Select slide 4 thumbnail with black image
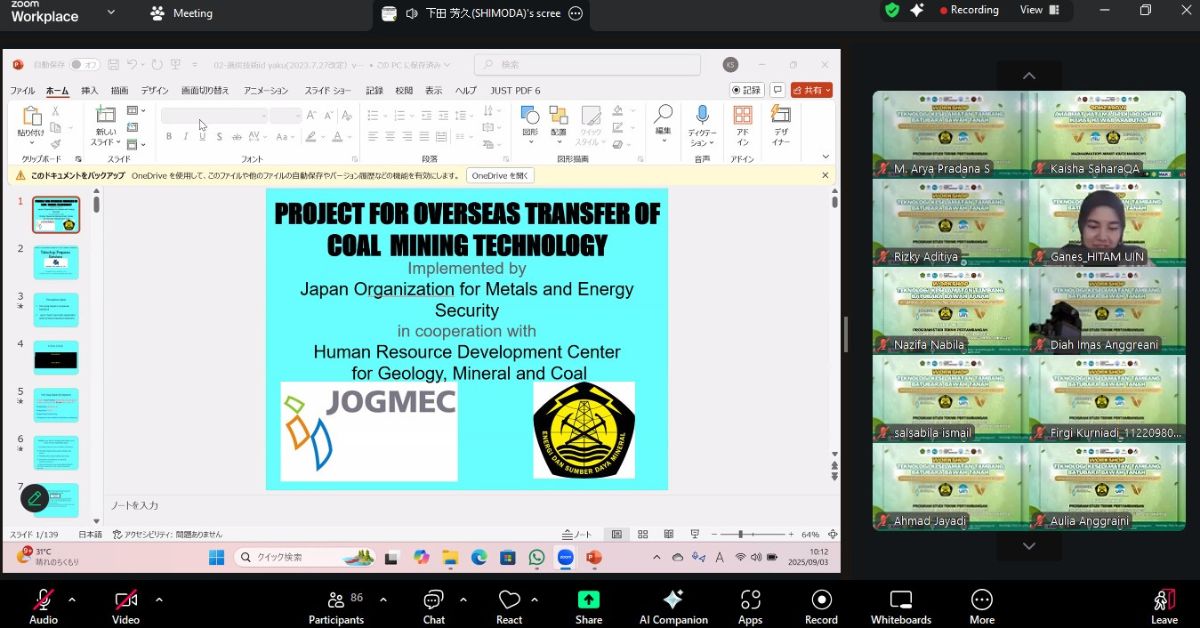 coord(56,357)
